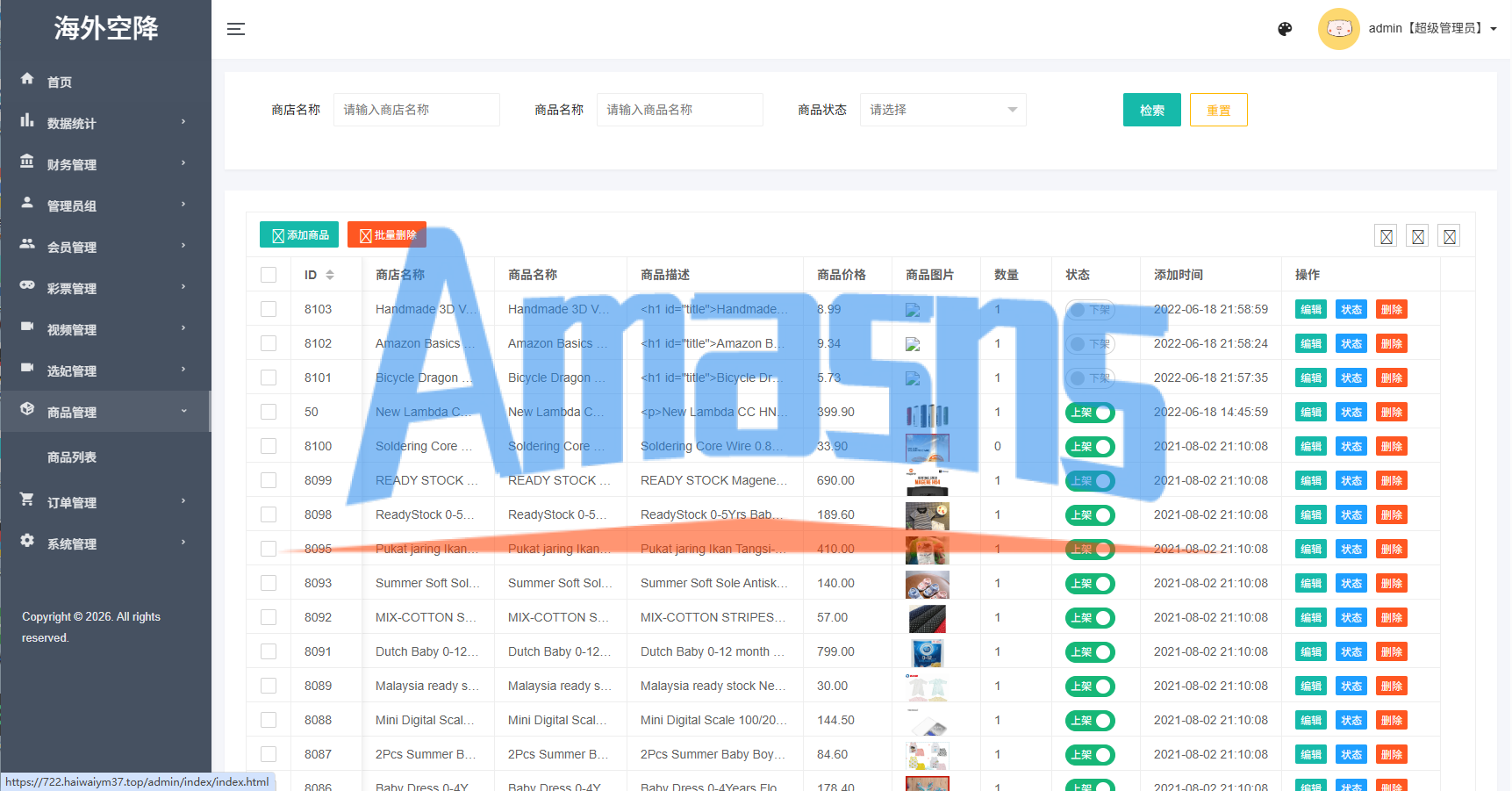The width and height of the screenshot is (1512, 791).
Task: Tick the select-all checkbox in table header
Action: tap(269, 275)
